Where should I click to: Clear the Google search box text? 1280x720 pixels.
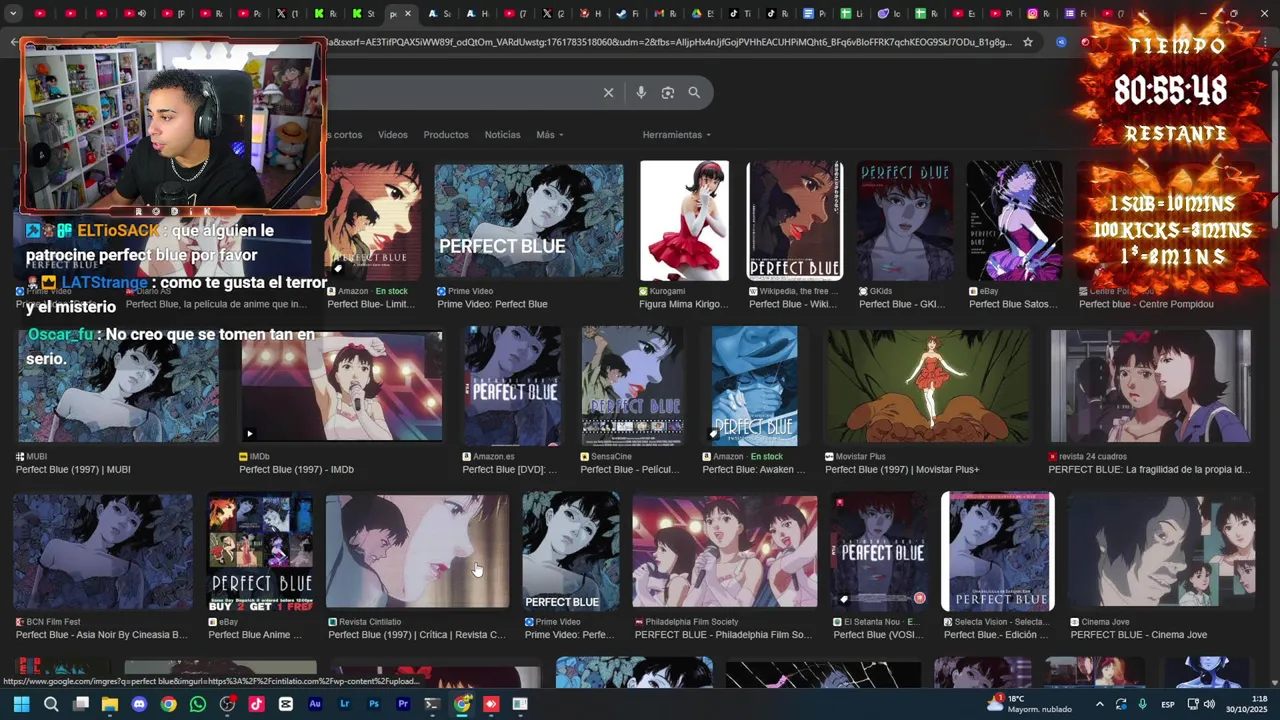click(x=608, y=93)
